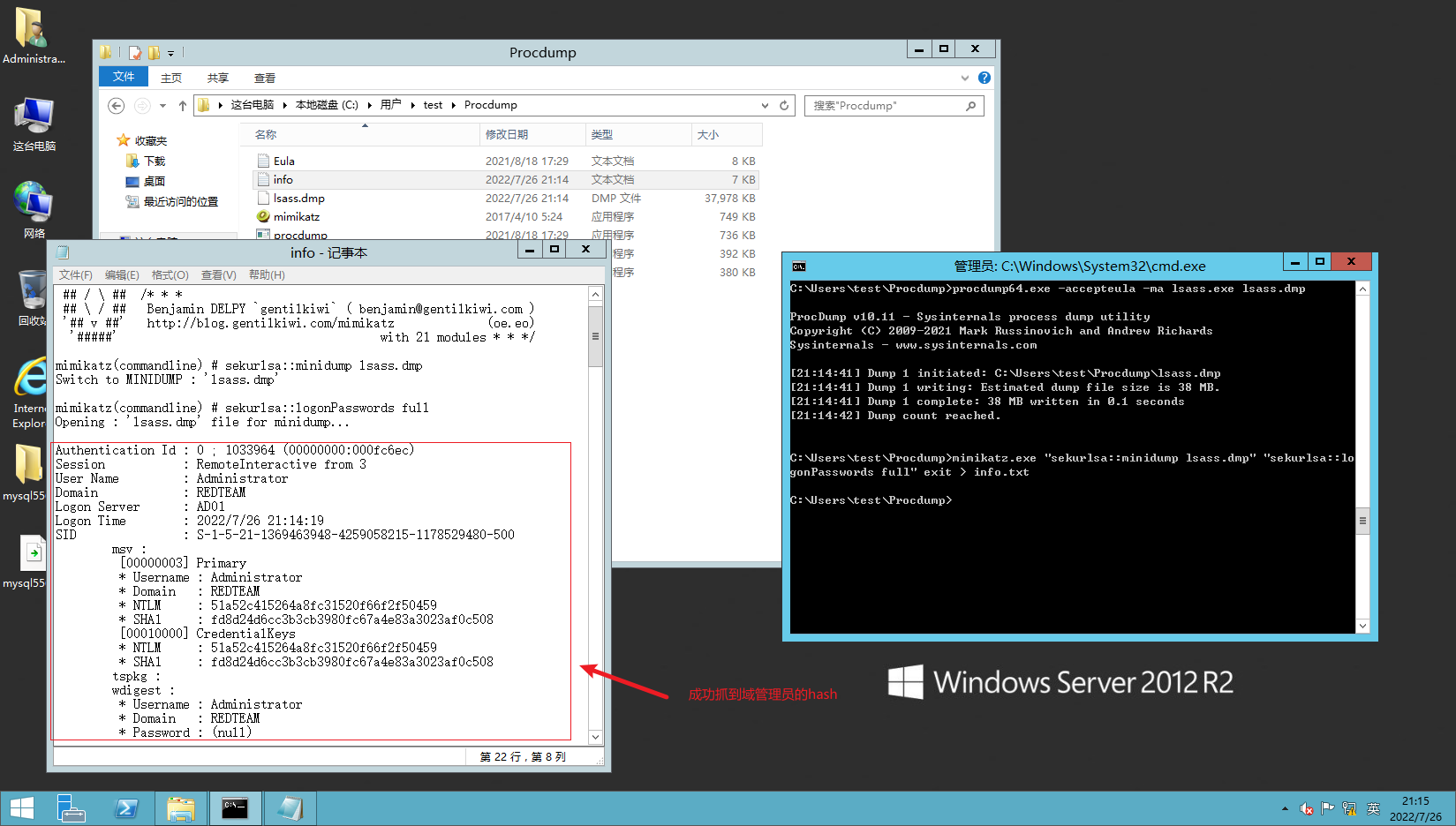Click Notepad's vertical scrollbar thumb

click(595, 336)
